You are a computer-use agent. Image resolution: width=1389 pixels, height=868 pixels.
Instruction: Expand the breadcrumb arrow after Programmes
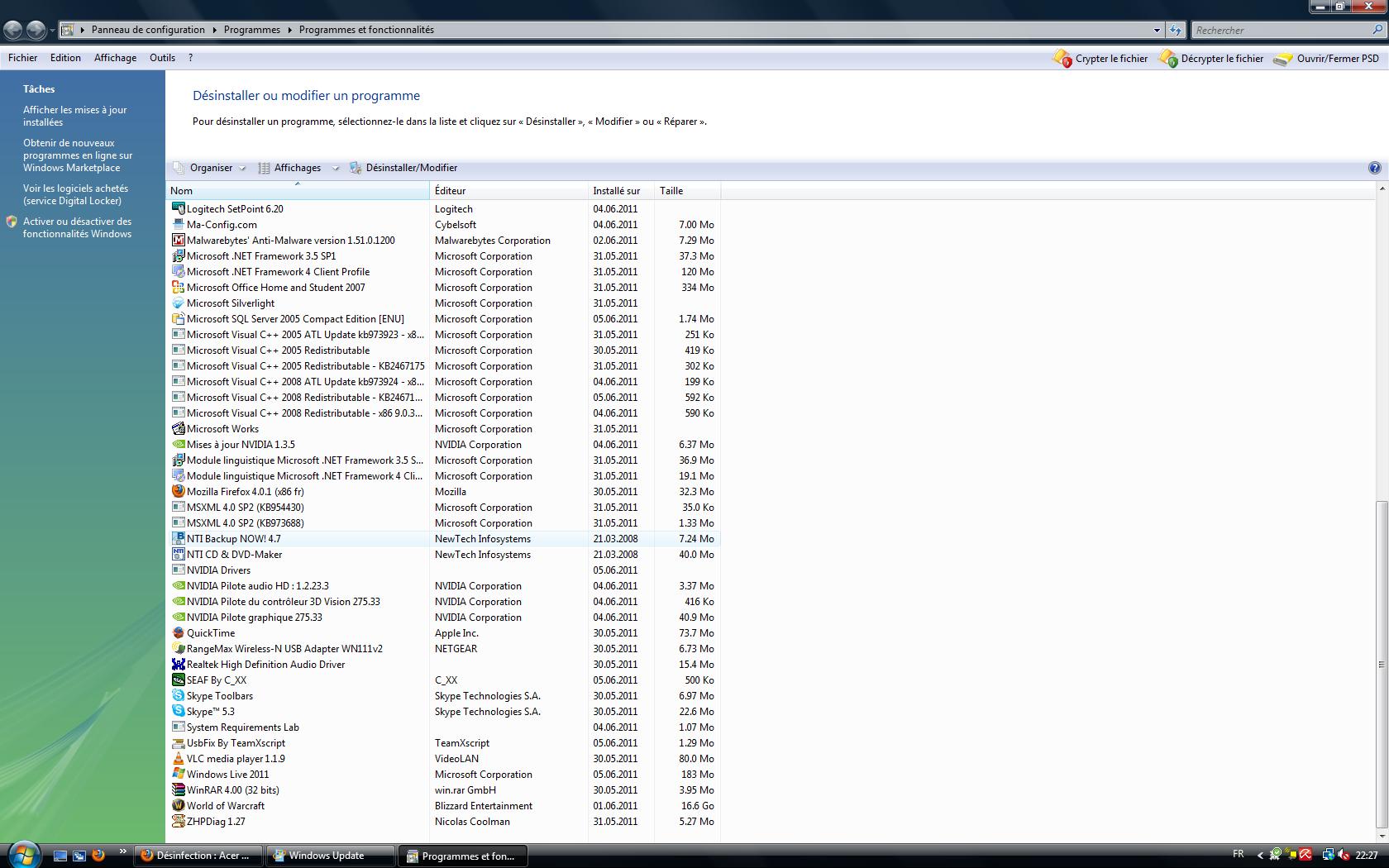click(290, 30)
